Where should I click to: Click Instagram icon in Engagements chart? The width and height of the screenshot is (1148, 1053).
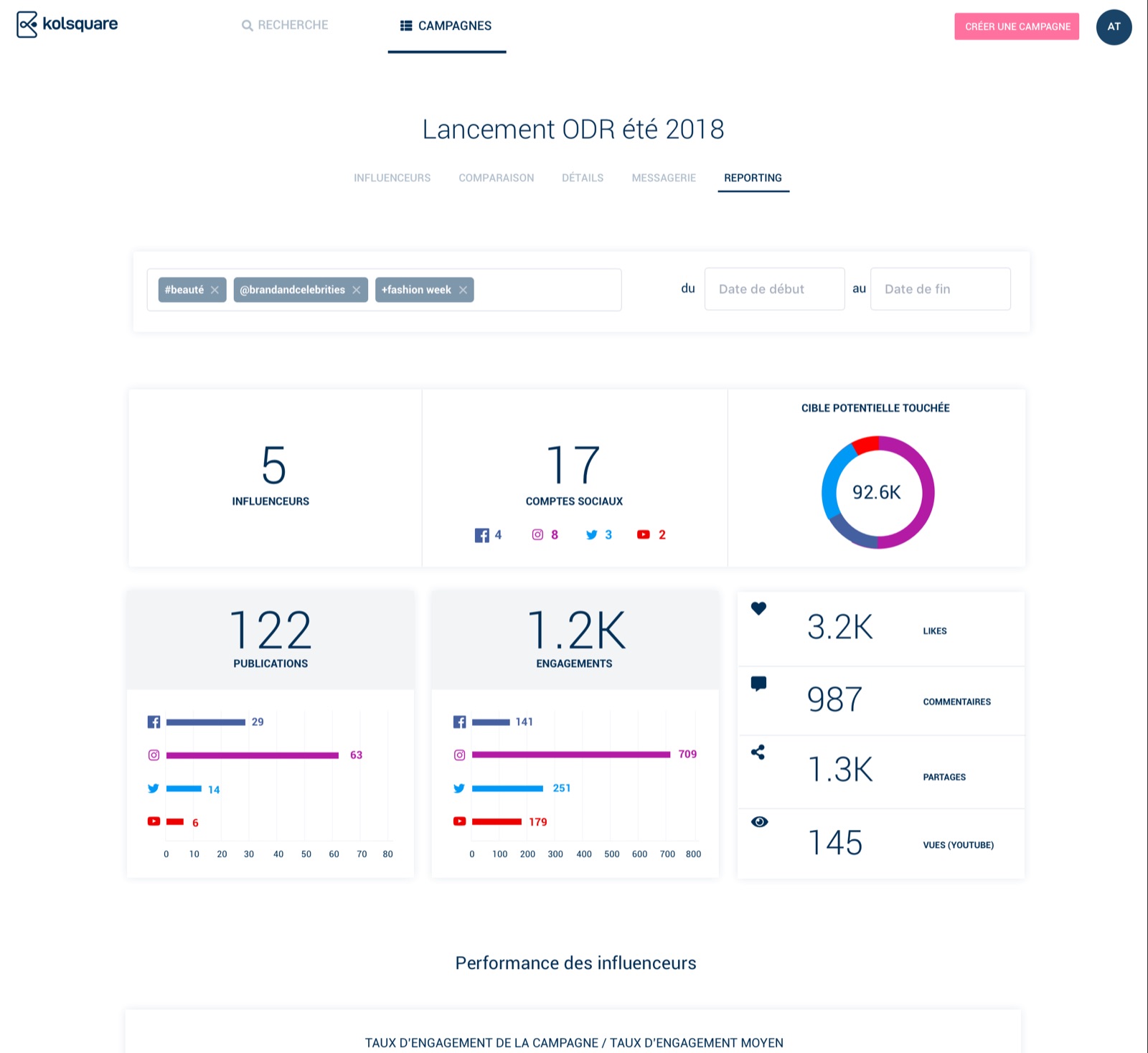click(x=460, y=755)
